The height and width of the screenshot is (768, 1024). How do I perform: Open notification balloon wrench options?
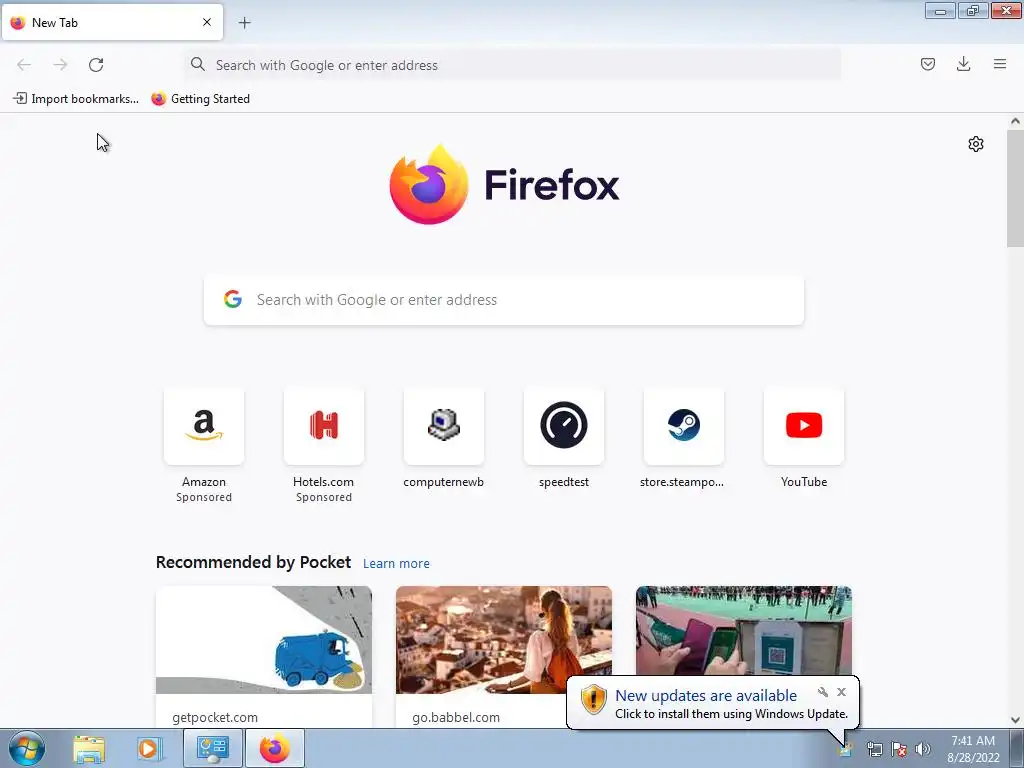coord(823,692)
